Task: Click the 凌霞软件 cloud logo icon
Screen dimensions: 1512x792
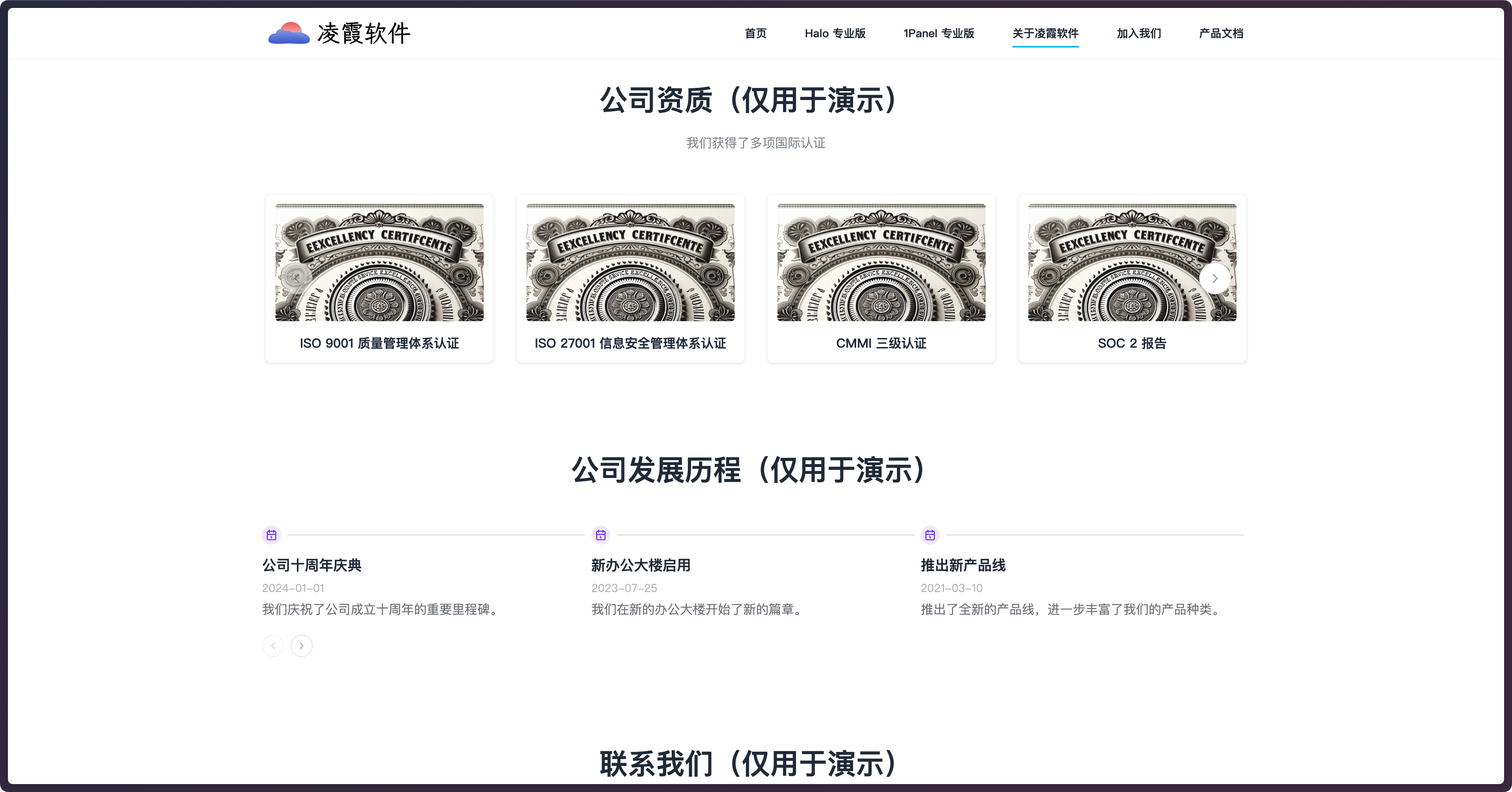Action: (289, 34)
